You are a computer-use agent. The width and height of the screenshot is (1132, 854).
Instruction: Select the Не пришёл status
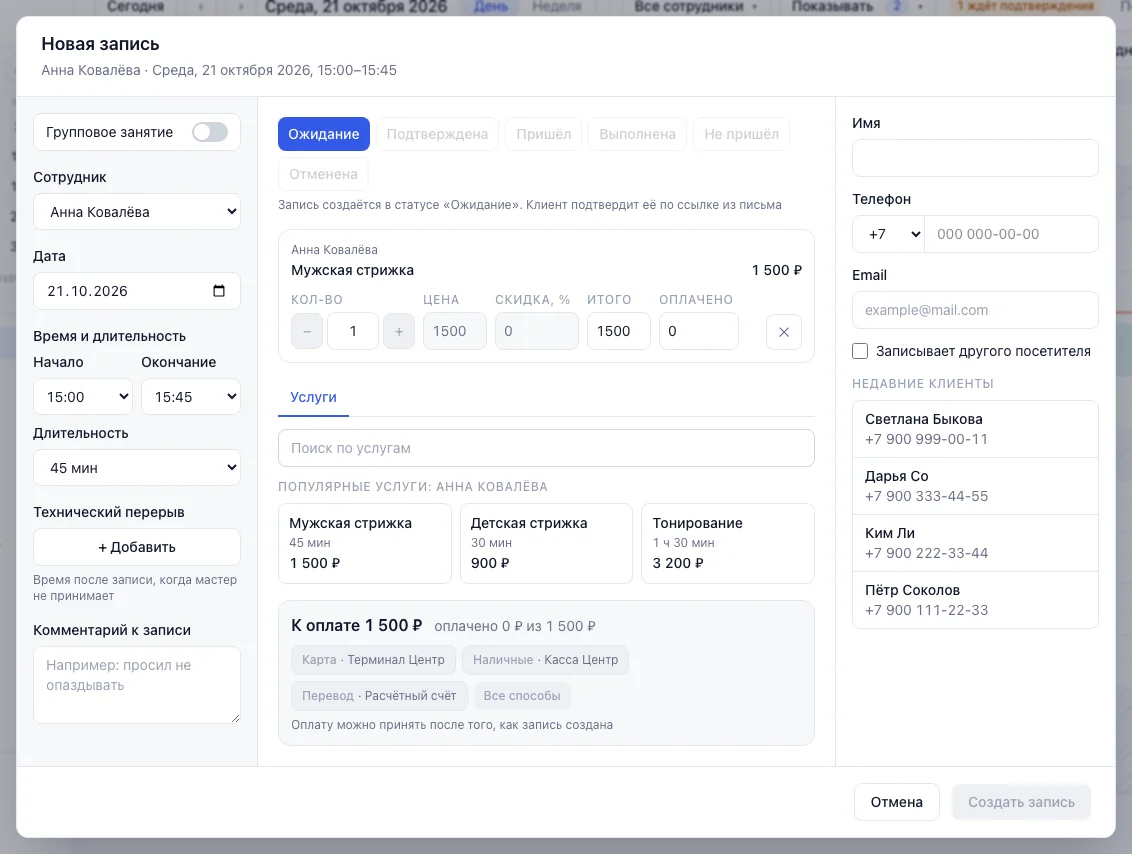741,134
